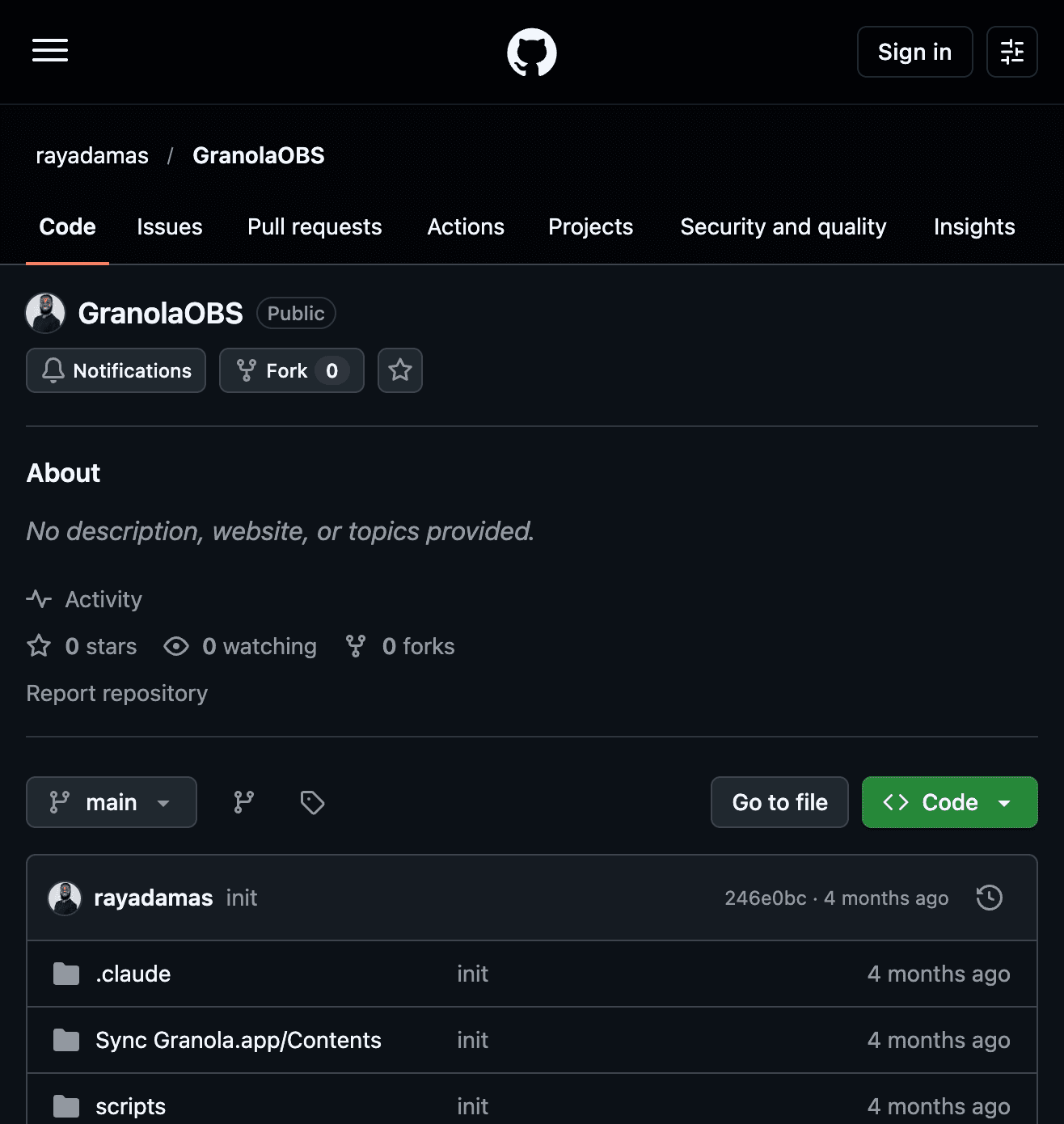
Task: Click the Notifications button
Action: [x=116, y=370]
